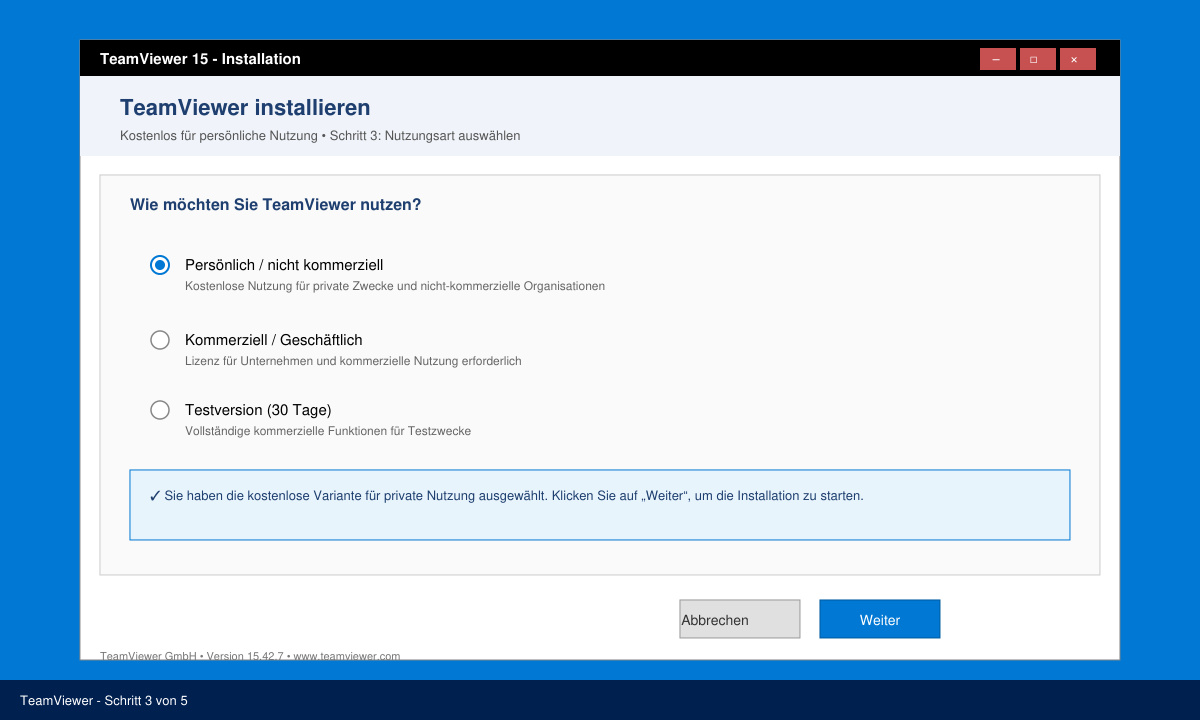
Task: Select the Persönlich / nicht kommerziell radio button
Action: (x=160, y=265)
